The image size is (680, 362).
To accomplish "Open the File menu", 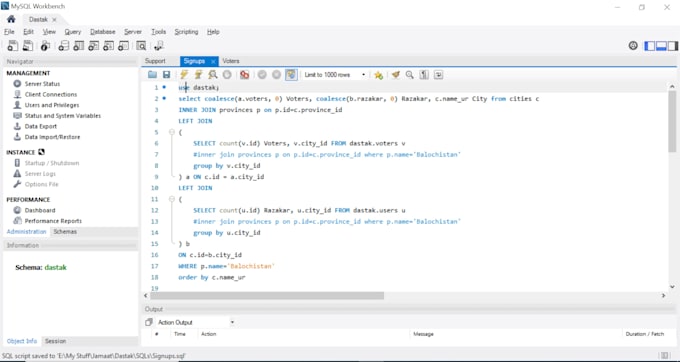I will (9, 32).
